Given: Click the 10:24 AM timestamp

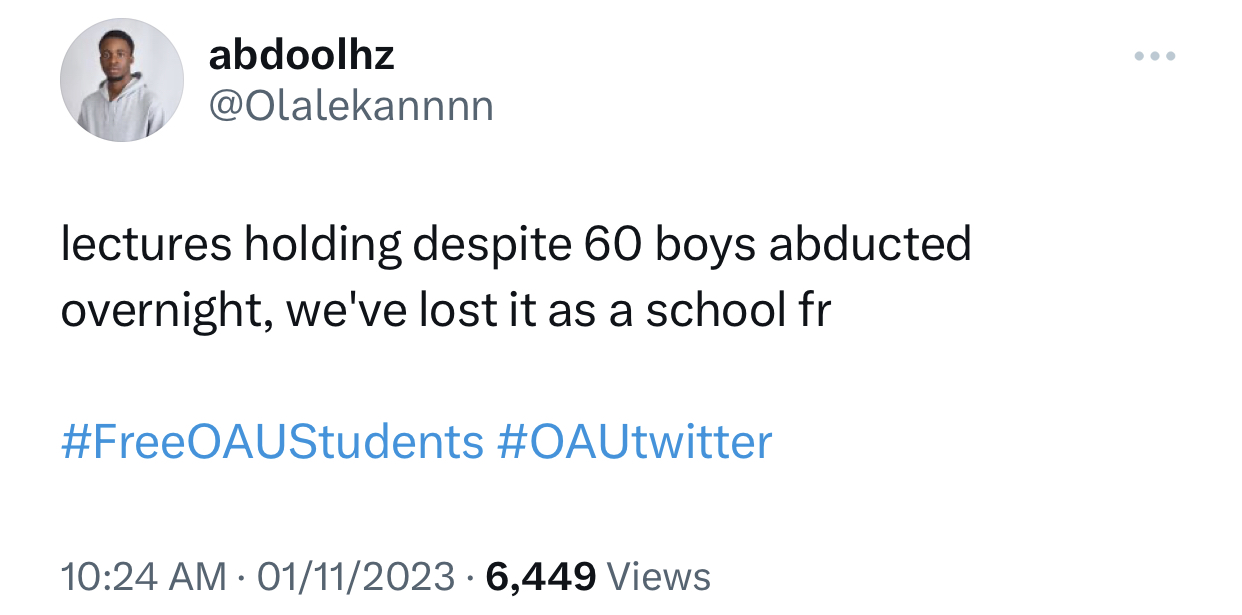Looking at the screenshot, I should point(142,576).
